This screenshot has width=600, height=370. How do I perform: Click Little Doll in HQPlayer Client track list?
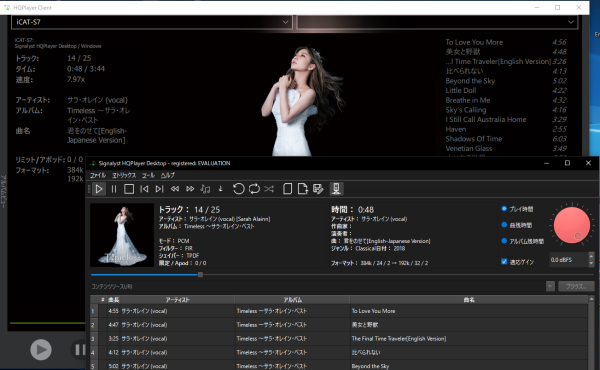point(461,90)
